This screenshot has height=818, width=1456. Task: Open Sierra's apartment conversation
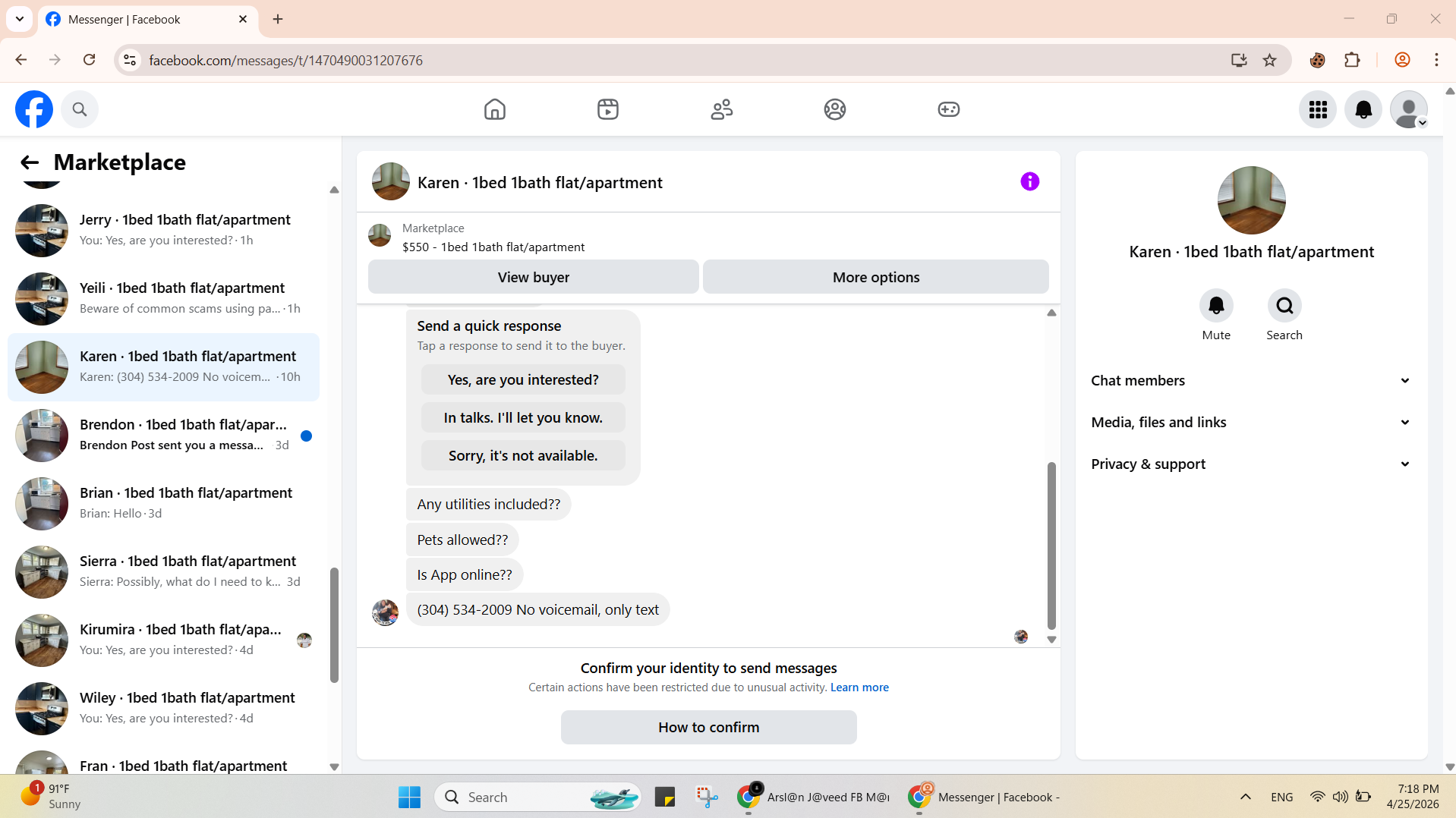[x=163, y=572]
